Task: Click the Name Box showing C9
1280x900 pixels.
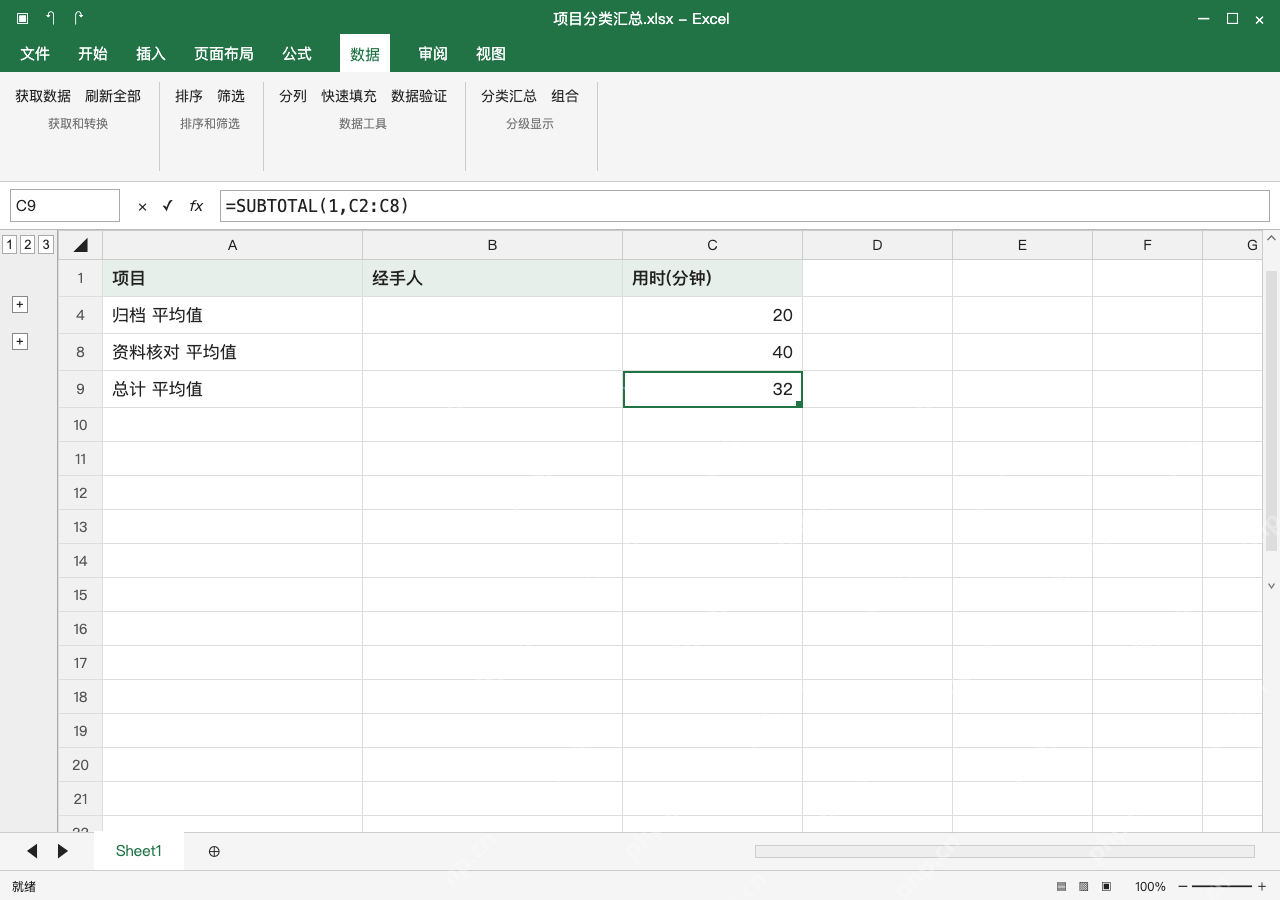Action: (x=65, y=206)
